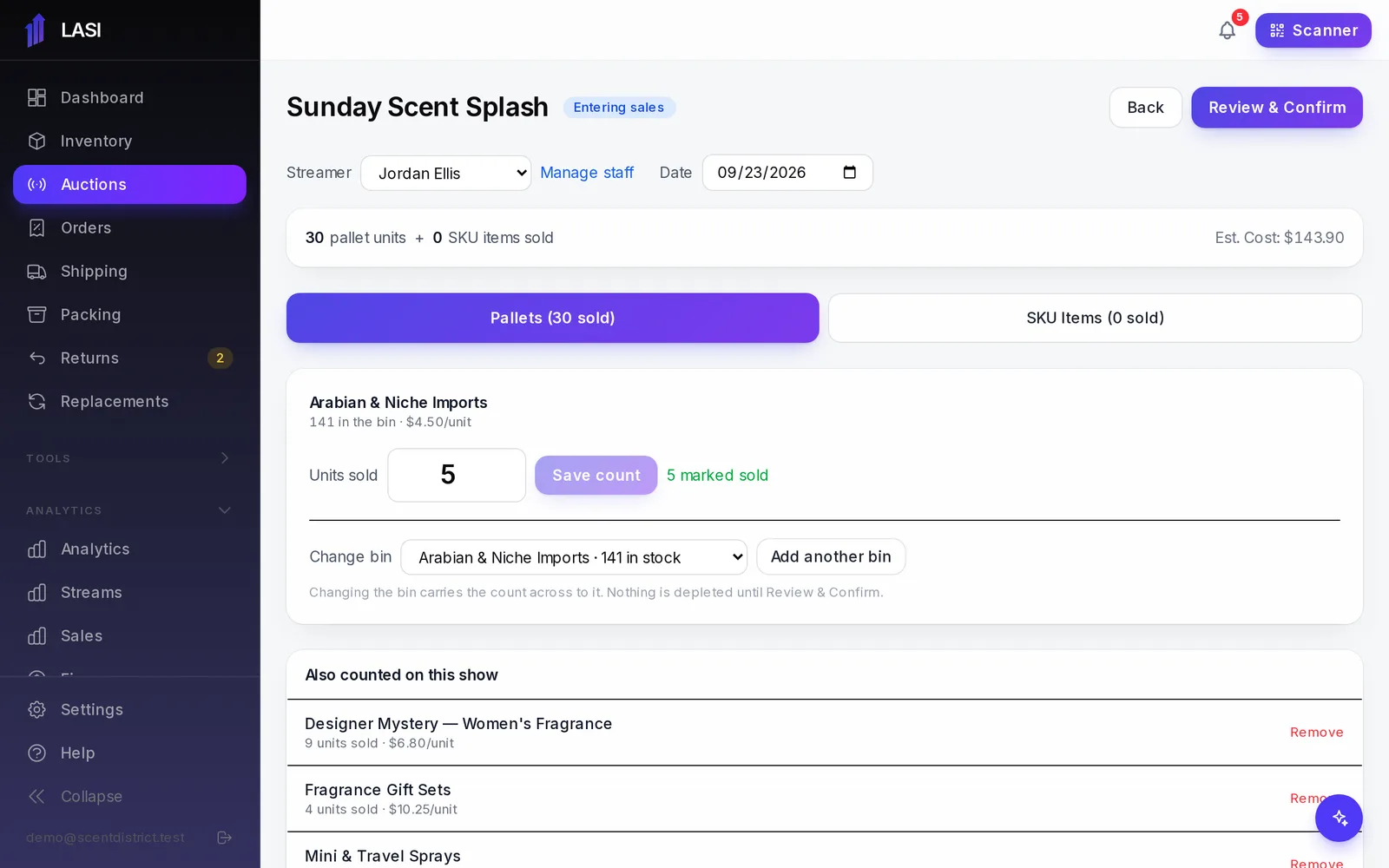Image resolution: width=1389 pixels, height=868 pixels.
Task: Collapse the sidebar with the double chevron
Action: coord(36,796)
